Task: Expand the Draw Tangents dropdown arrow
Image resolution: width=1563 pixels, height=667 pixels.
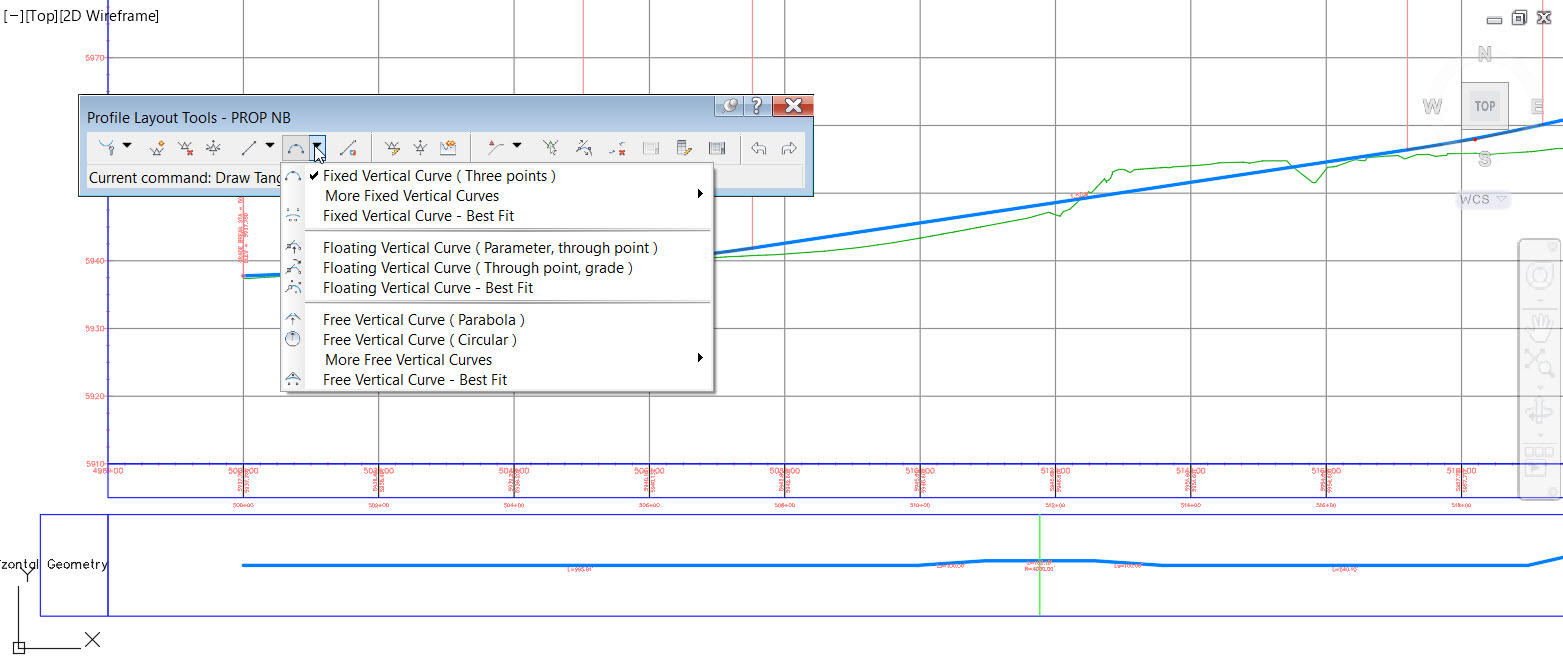Action: (x=129, y=146)
